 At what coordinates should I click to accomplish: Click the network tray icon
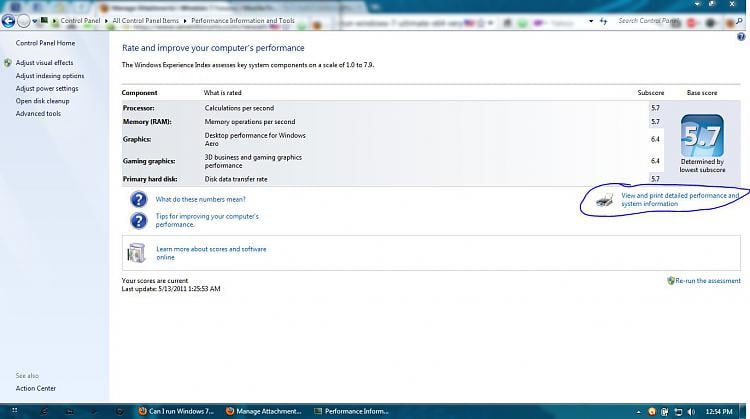[x=678, y=411]
